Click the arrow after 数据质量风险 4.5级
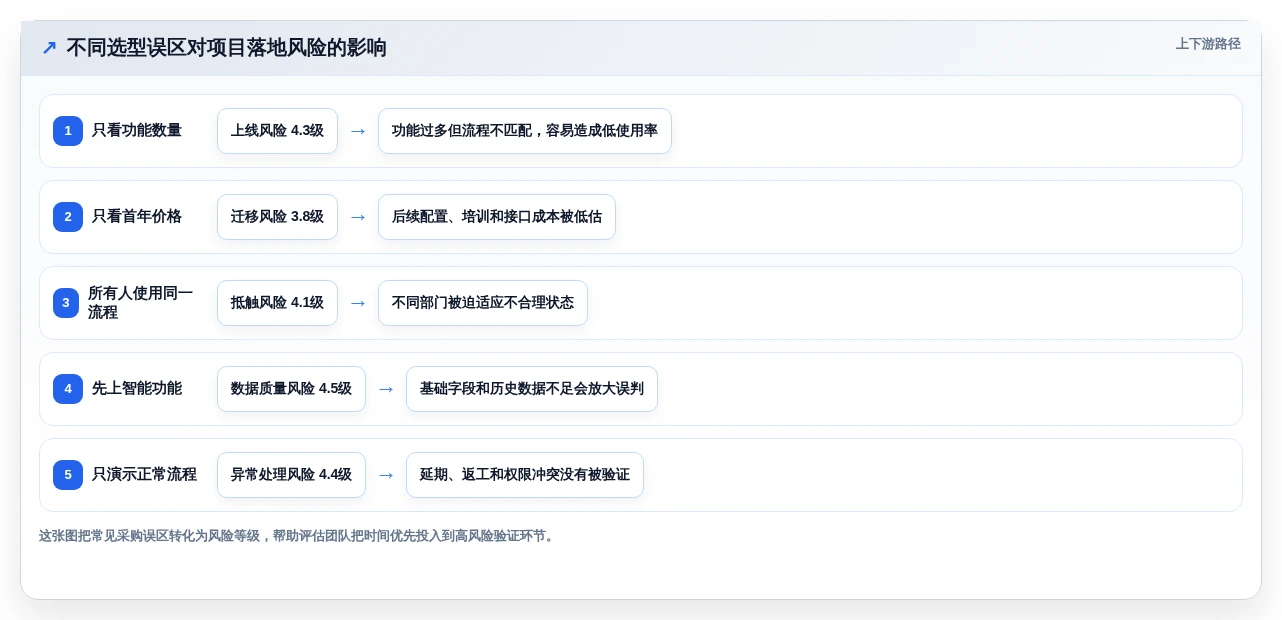This screenshot has height=620, width=1282. [386, 389]
